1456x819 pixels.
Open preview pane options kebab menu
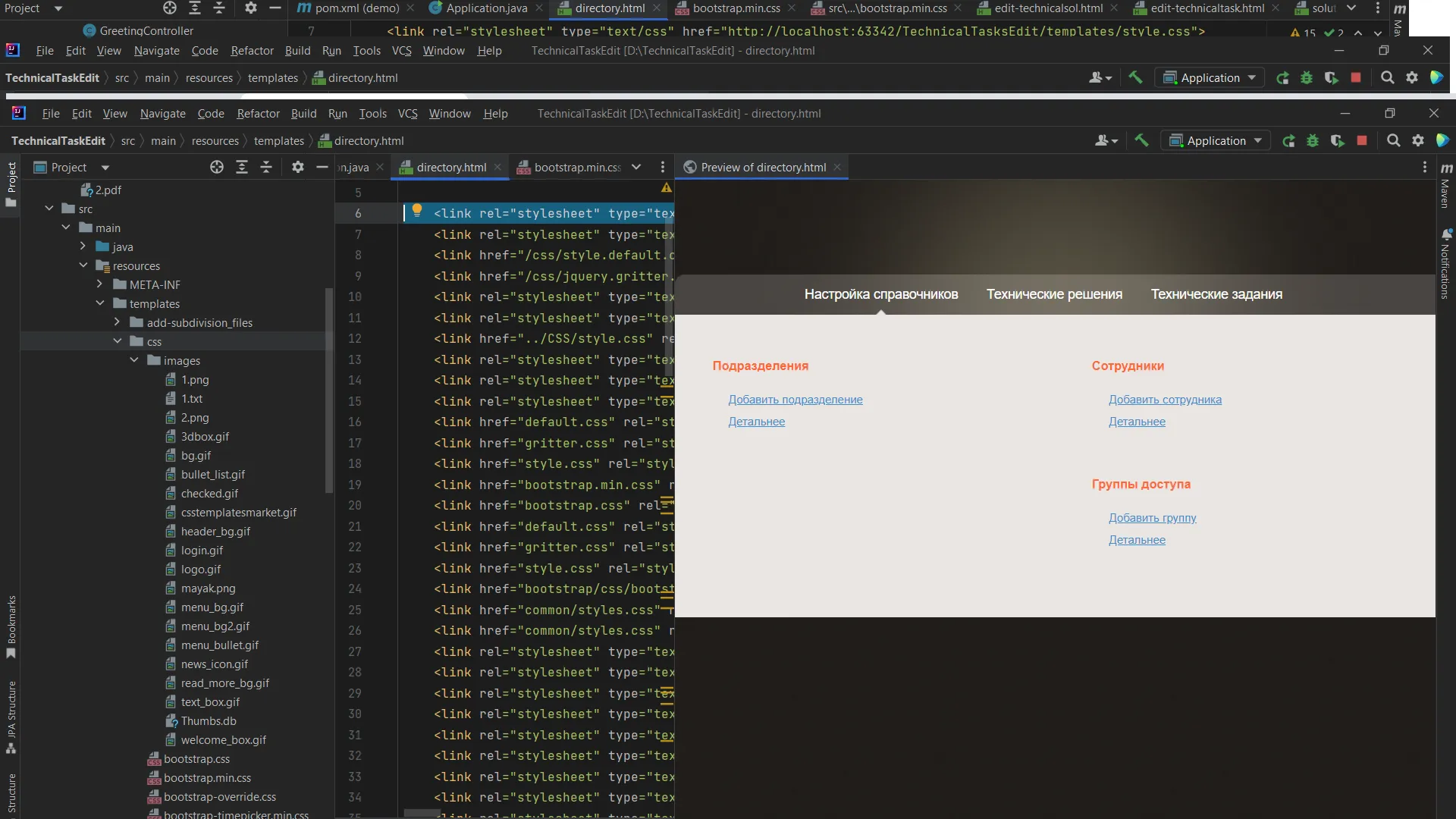pos(1425,168)
